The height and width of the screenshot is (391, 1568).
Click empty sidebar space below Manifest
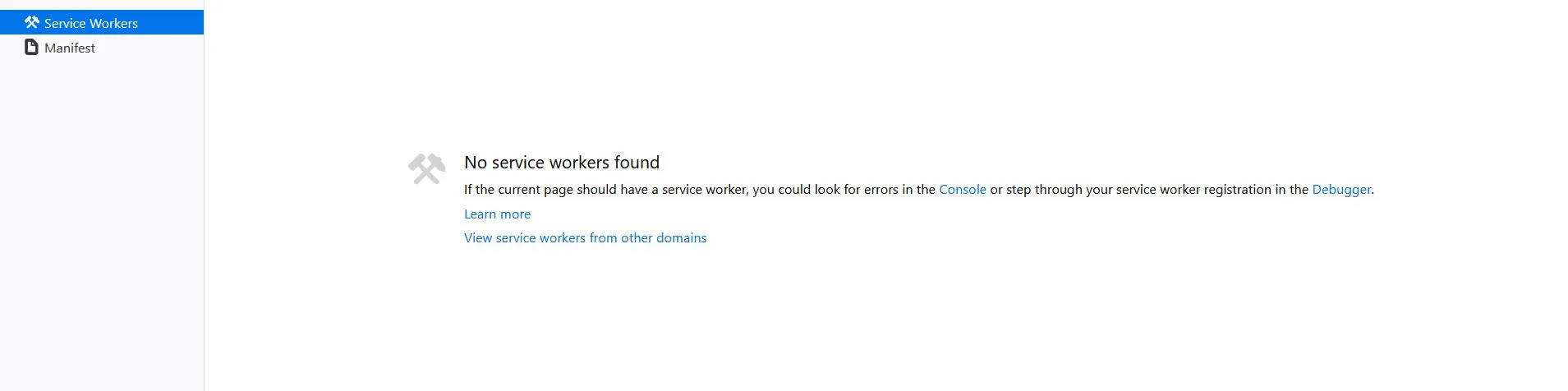[x=102, y=222]
